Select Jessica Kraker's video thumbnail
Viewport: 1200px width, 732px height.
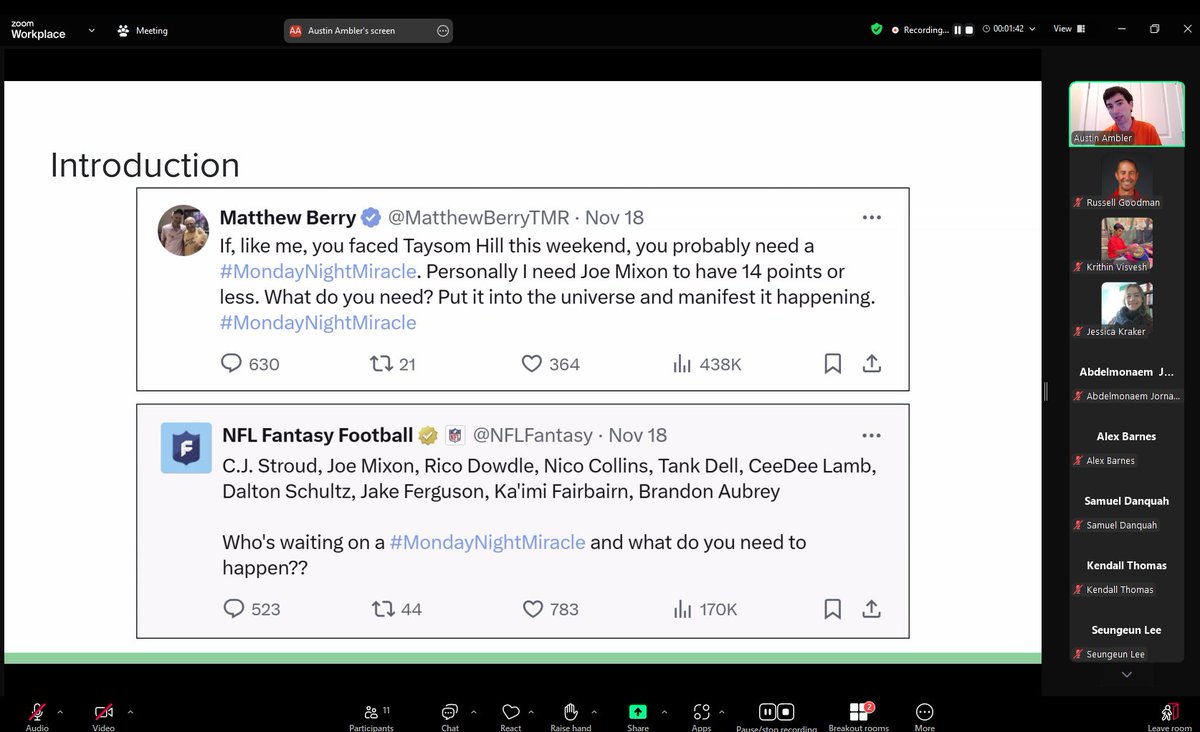click(x=1127, y=307)
